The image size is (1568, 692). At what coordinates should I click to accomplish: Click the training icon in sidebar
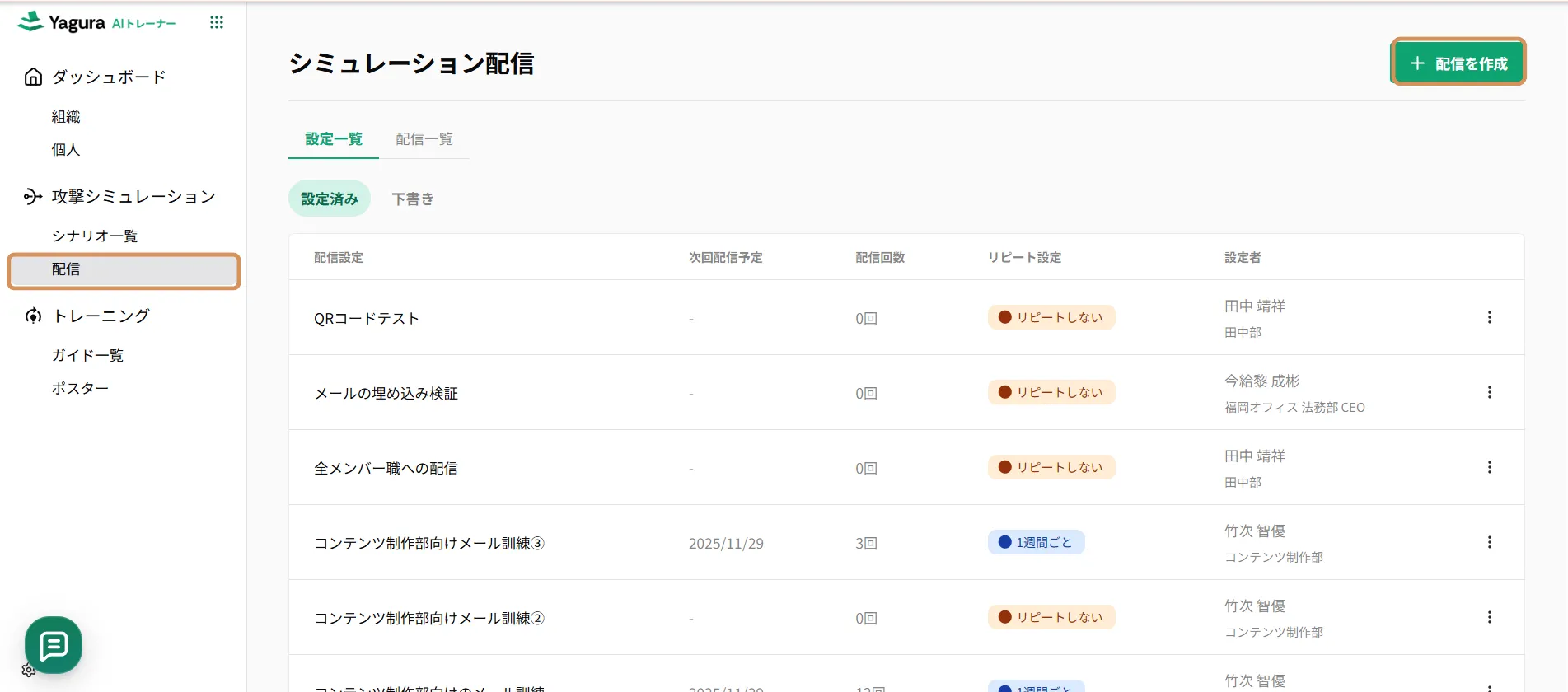(x=33, y=316)
